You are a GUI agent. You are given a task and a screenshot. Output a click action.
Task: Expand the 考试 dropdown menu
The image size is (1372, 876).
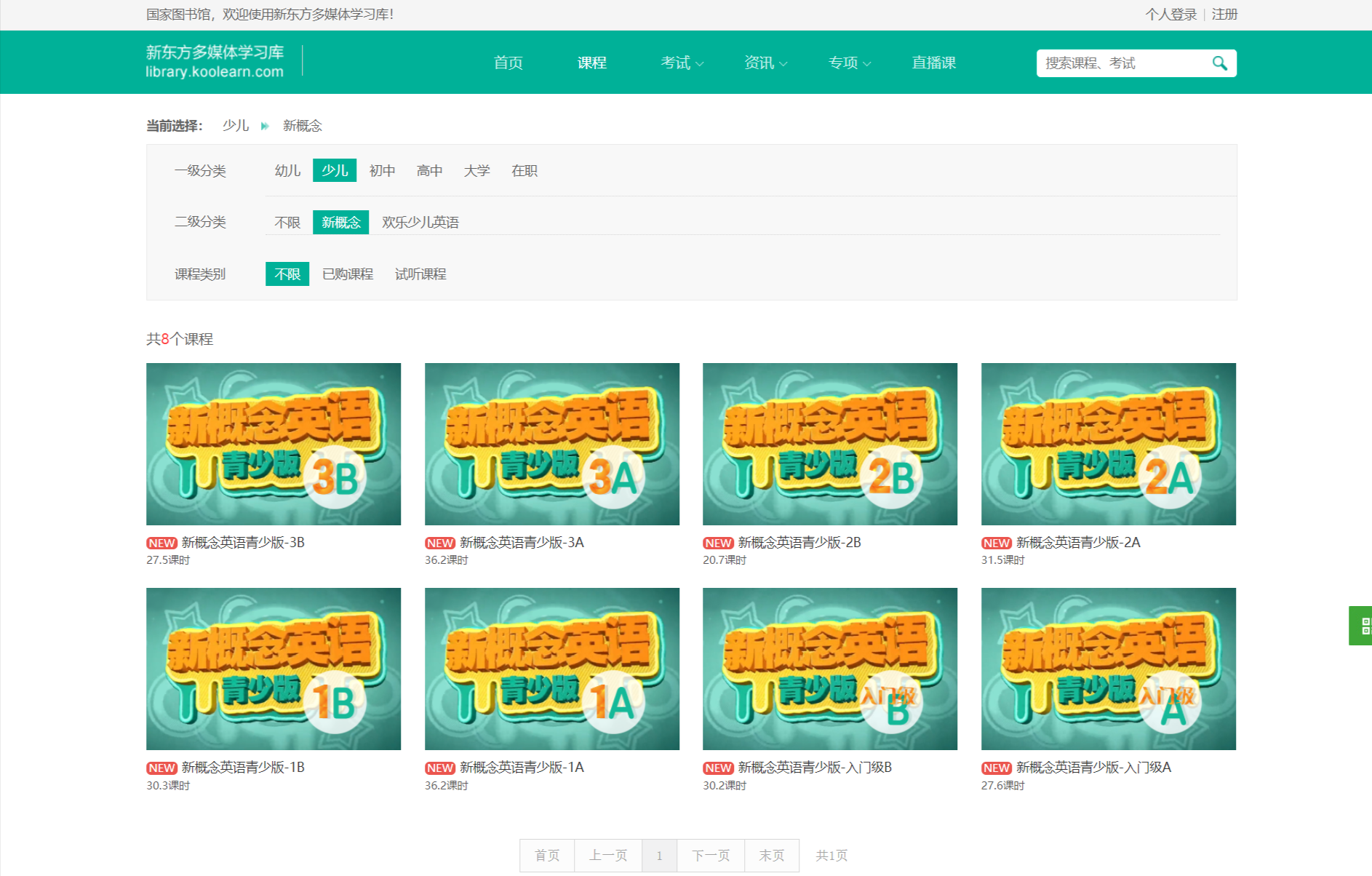click(x=682, y=63)
